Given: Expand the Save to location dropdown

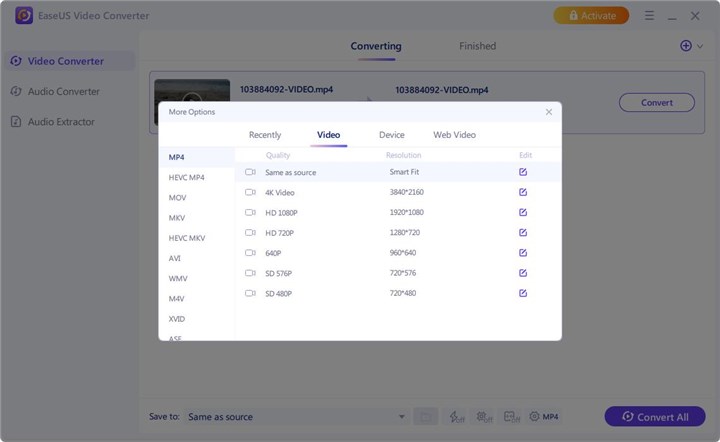Looking at the screenshot, I should point(402,417).
